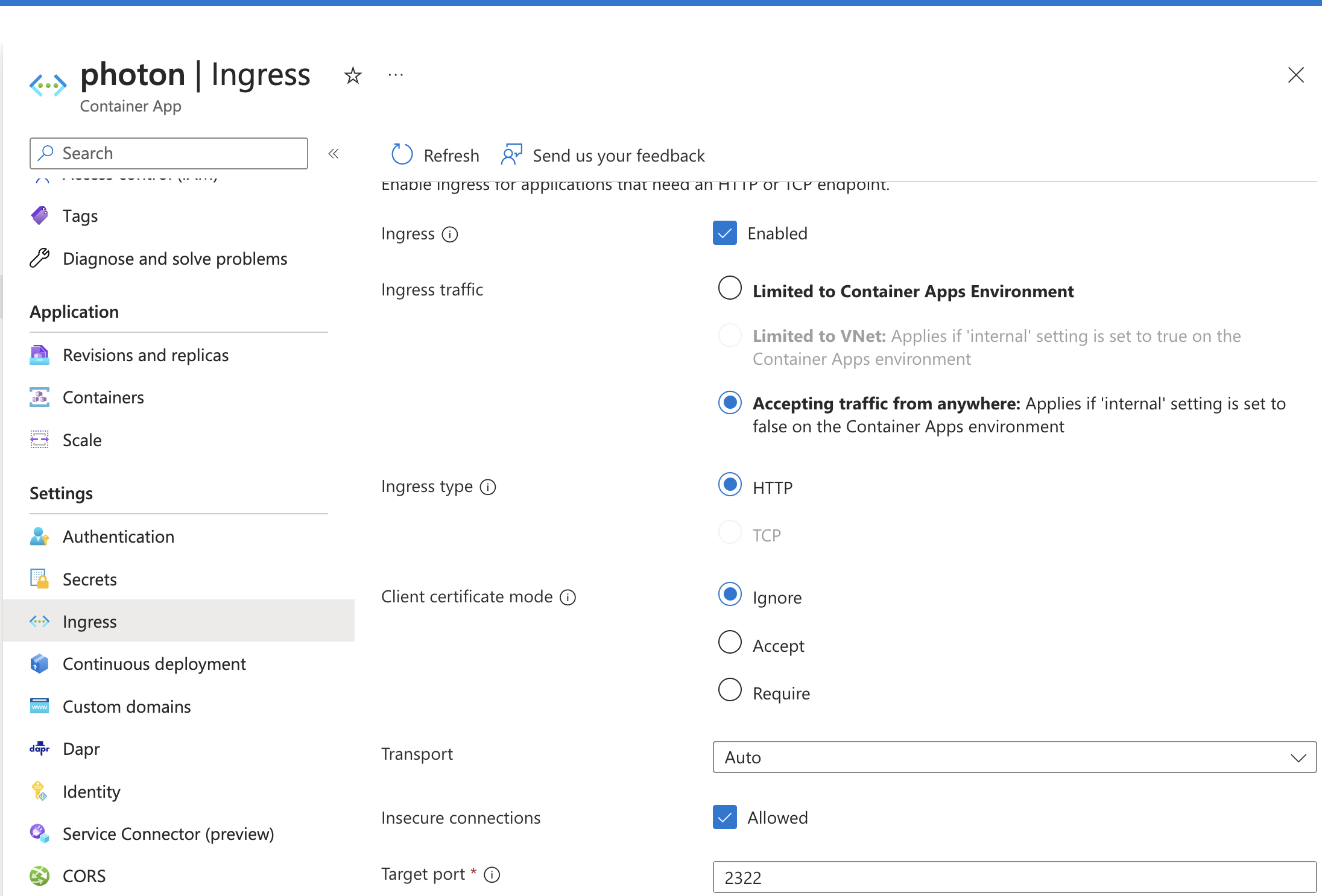The height and width of the screenshot is (896, 1322).
Task: Navigate to Custom domains settings
Action: (x=126, y=706)
